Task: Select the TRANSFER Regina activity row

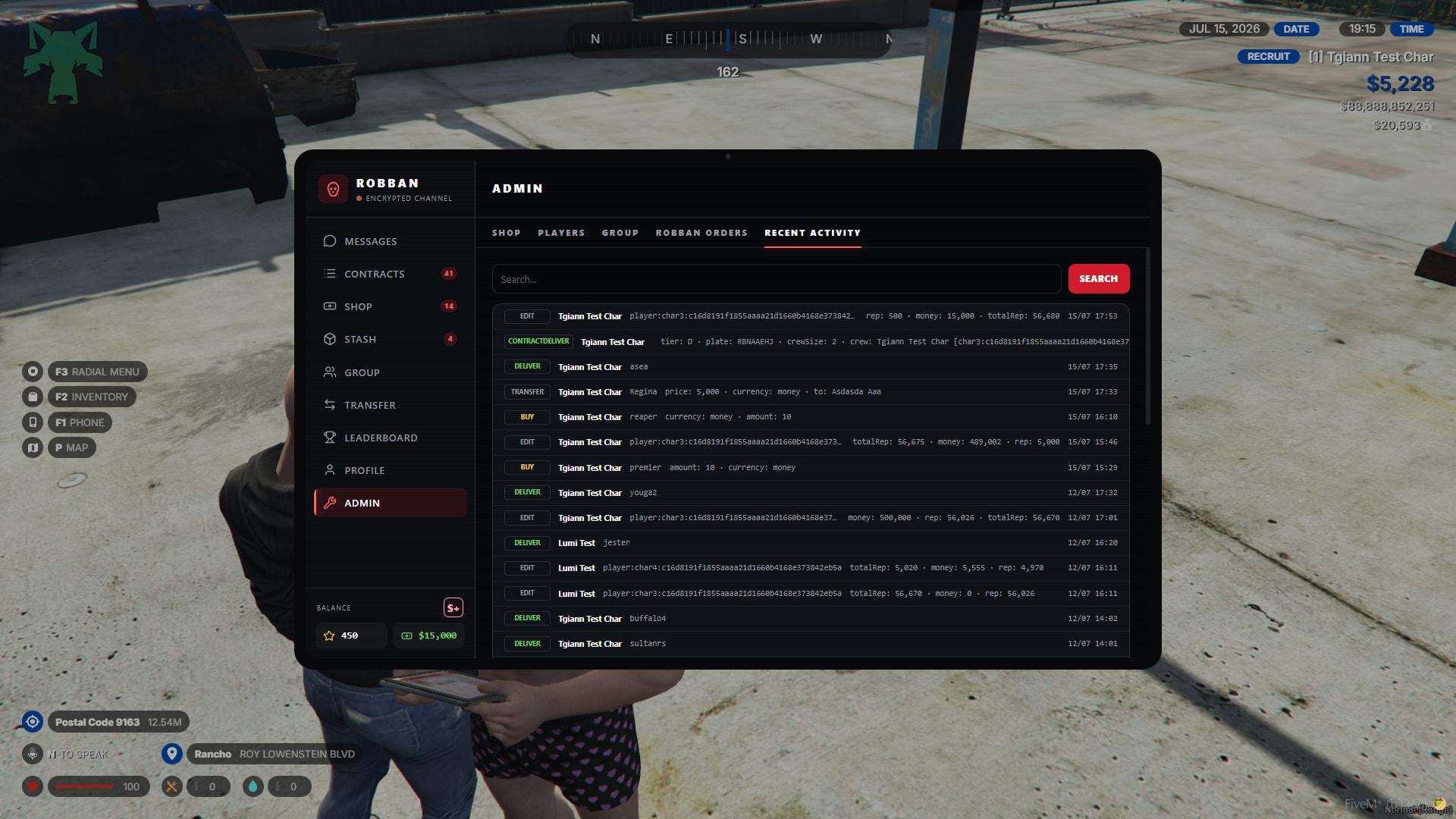Action: click(811, 392)
